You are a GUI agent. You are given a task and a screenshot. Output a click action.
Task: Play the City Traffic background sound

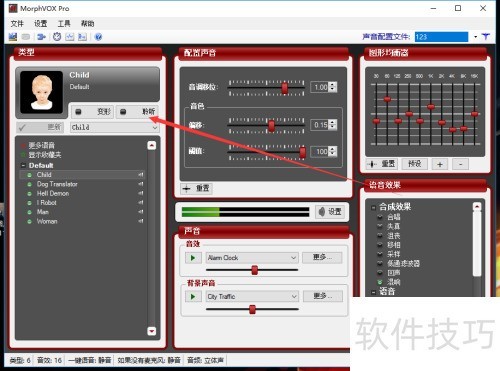(193, 296)
